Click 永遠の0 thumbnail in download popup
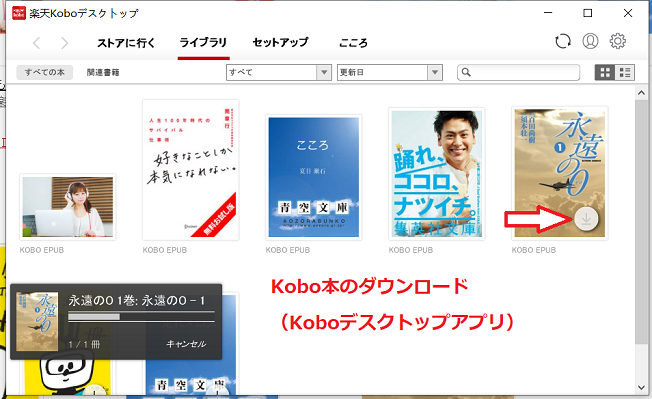The height and width of the screenshot is (399, 652). [x=37, y=322]
